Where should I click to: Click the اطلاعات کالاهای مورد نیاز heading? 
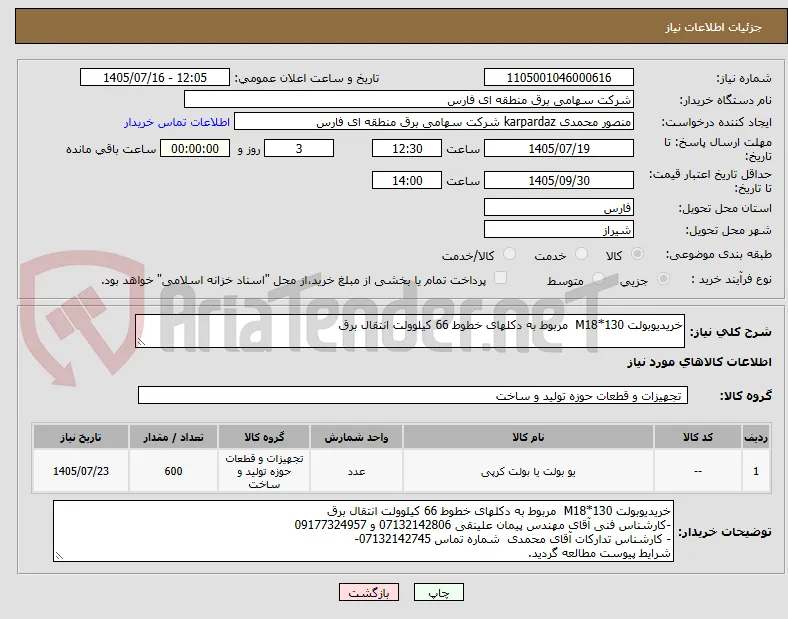pyautogui.click(x=699, y=362)
